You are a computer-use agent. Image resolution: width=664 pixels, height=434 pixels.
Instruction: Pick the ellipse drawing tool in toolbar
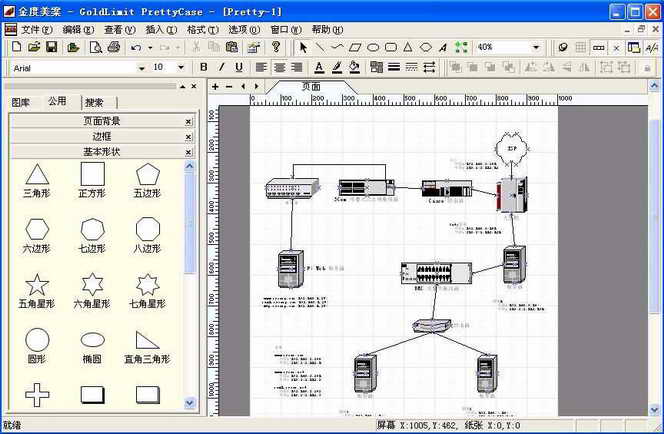[x=373, y=47]
